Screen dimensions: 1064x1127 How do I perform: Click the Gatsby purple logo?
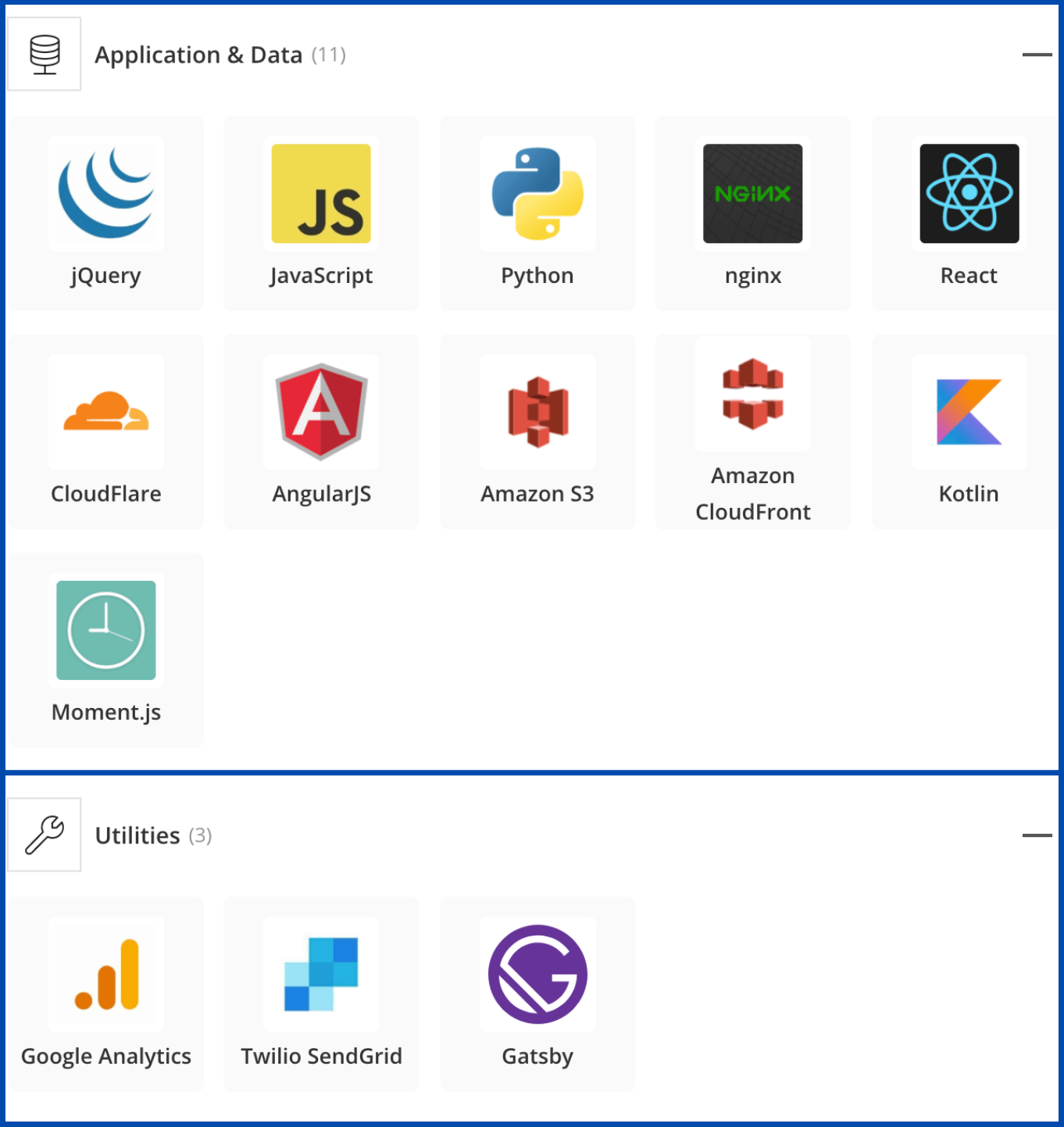[x=537, y=975]
